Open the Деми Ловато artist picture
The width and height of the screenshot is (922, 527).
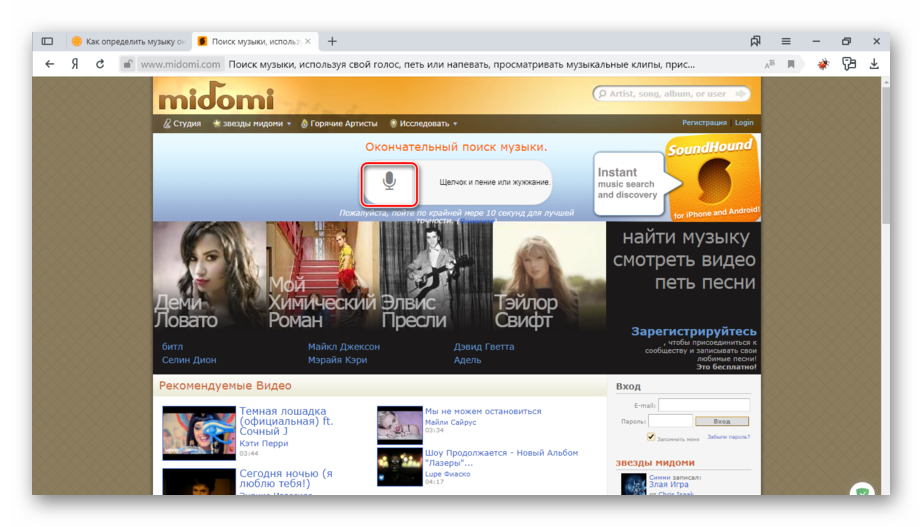pos(209,275)
